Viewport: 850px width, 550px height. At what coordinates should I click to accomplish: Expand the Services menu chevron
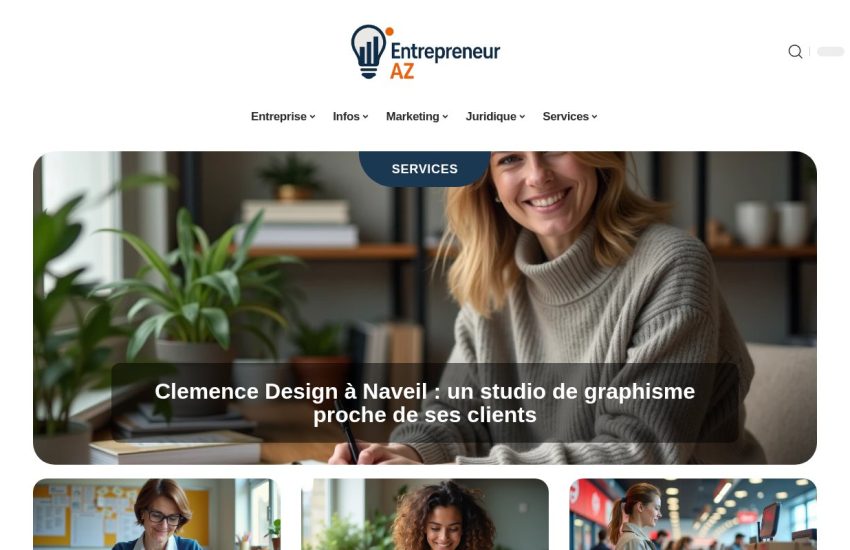pyautogui.click(x=594, y=117)
